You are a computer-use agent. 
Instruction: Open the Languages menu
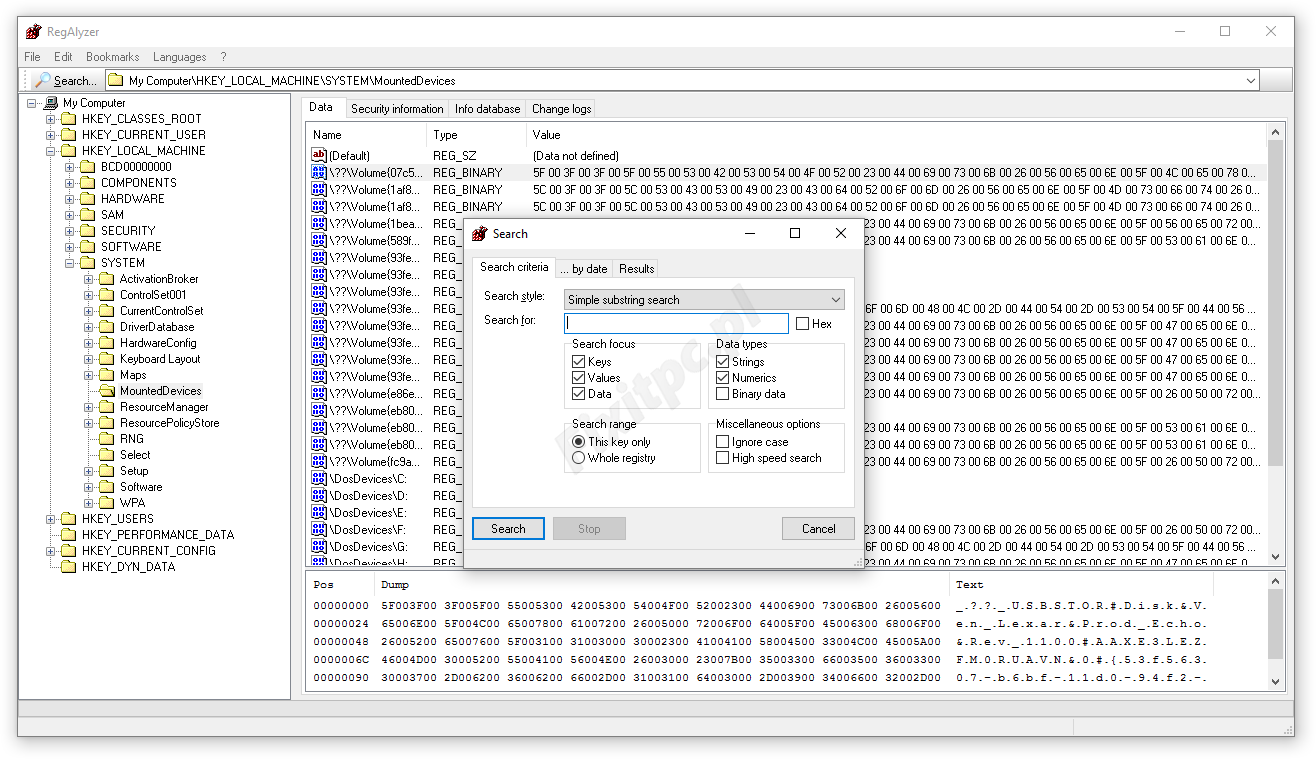pyautogui.click(x=180, y=57)
